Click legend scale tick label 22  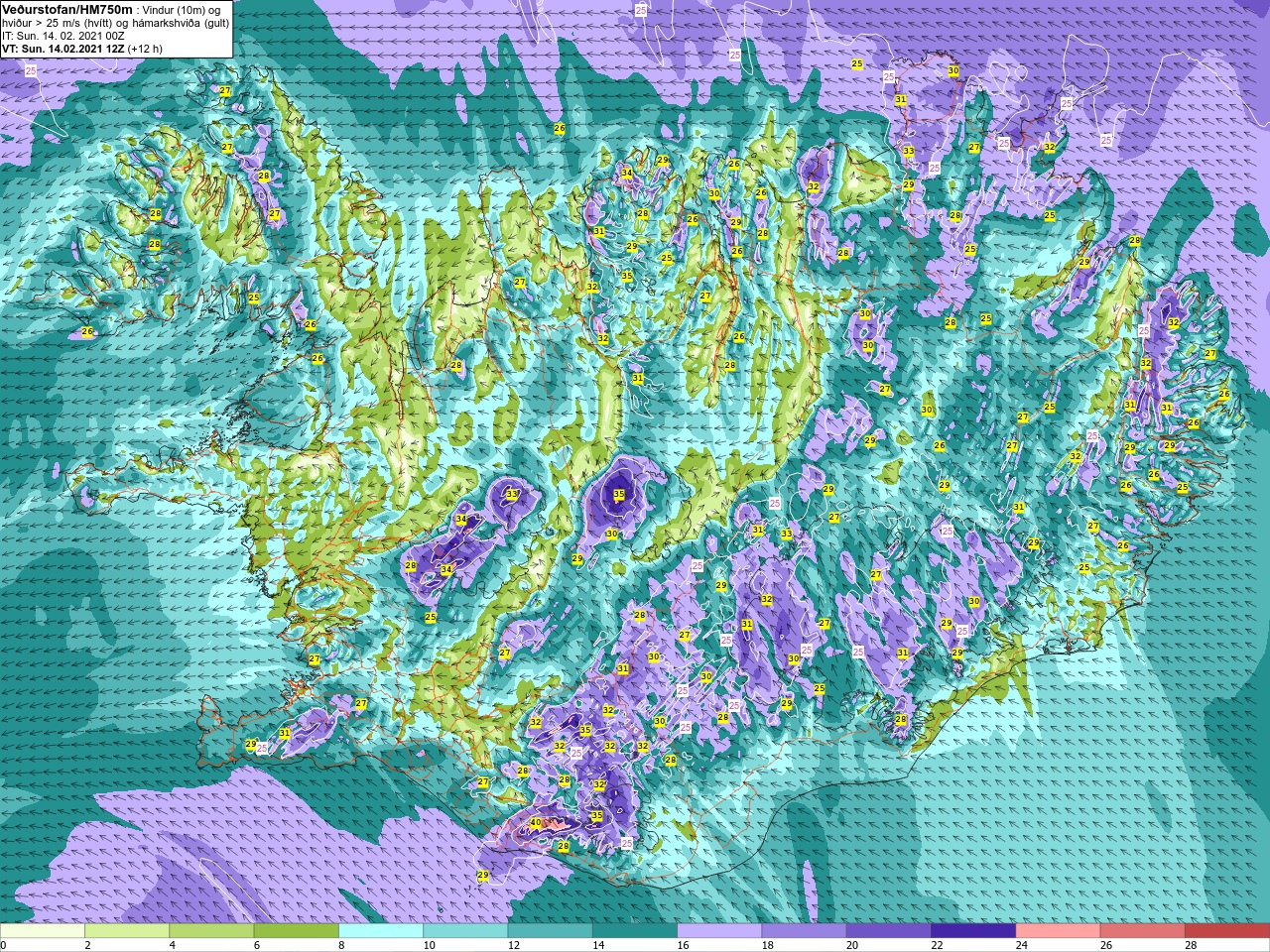pyautogui.click(x=937, y=945)
